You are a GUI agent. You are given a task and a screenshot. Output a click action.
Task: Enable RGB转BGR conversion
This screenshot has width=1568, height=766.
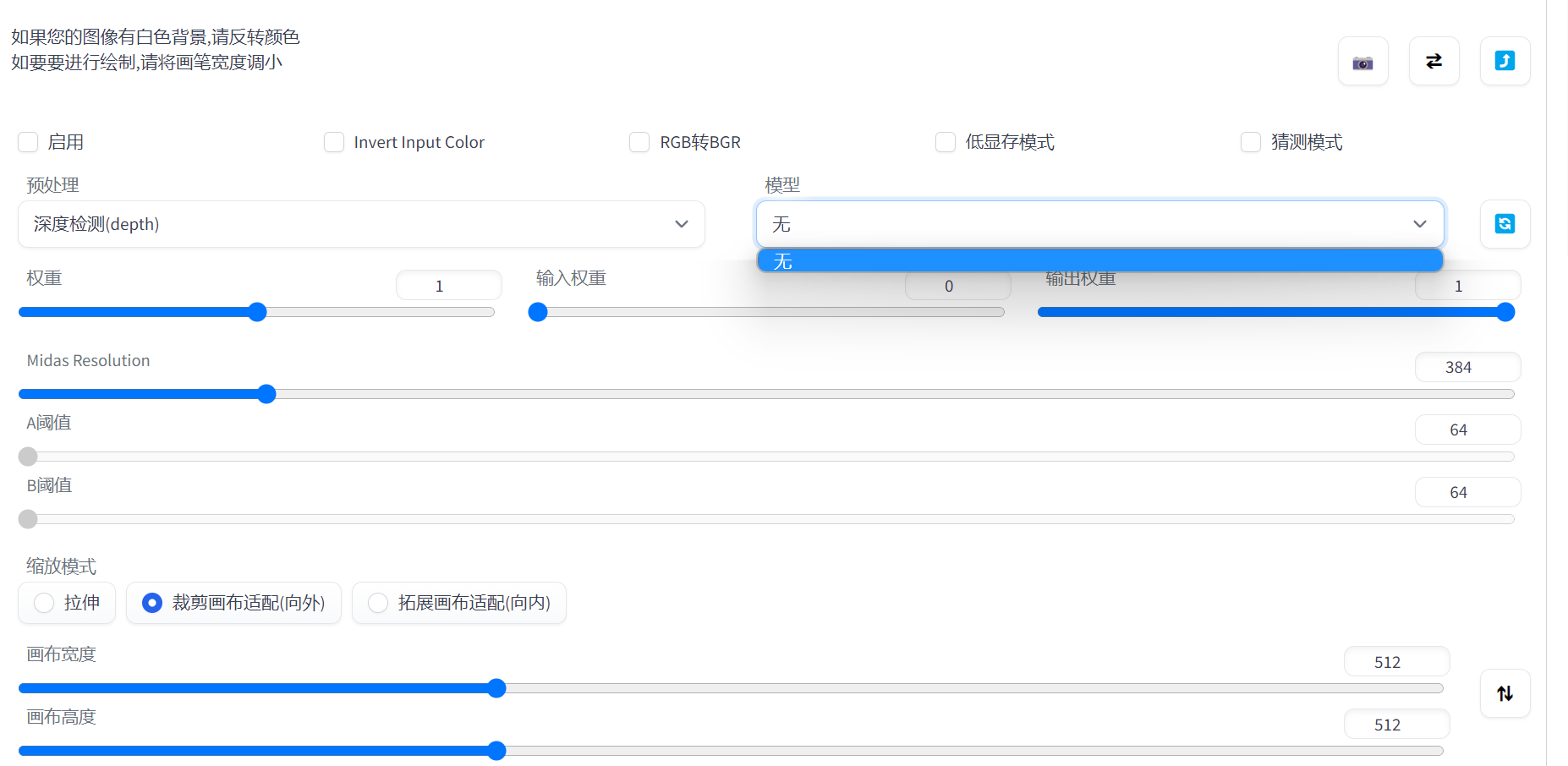click(x=639, y=142)
